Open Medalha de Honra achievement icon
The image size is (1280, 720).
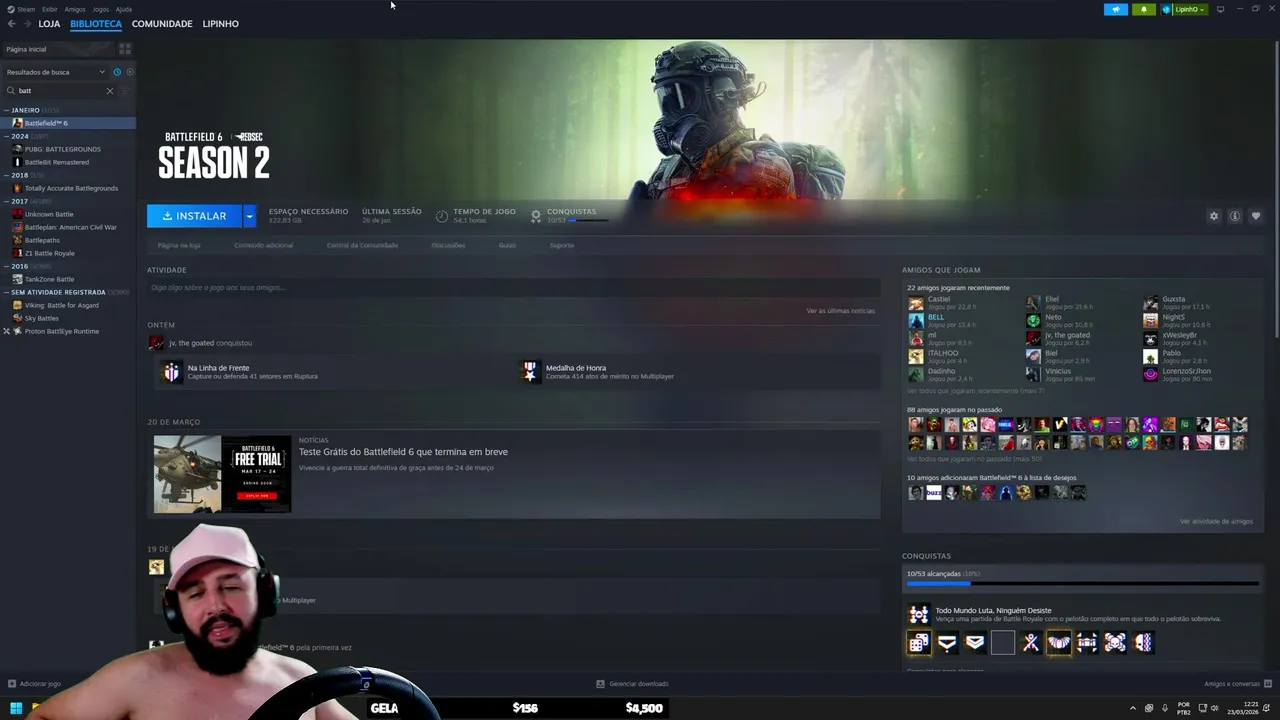(531, 372)
